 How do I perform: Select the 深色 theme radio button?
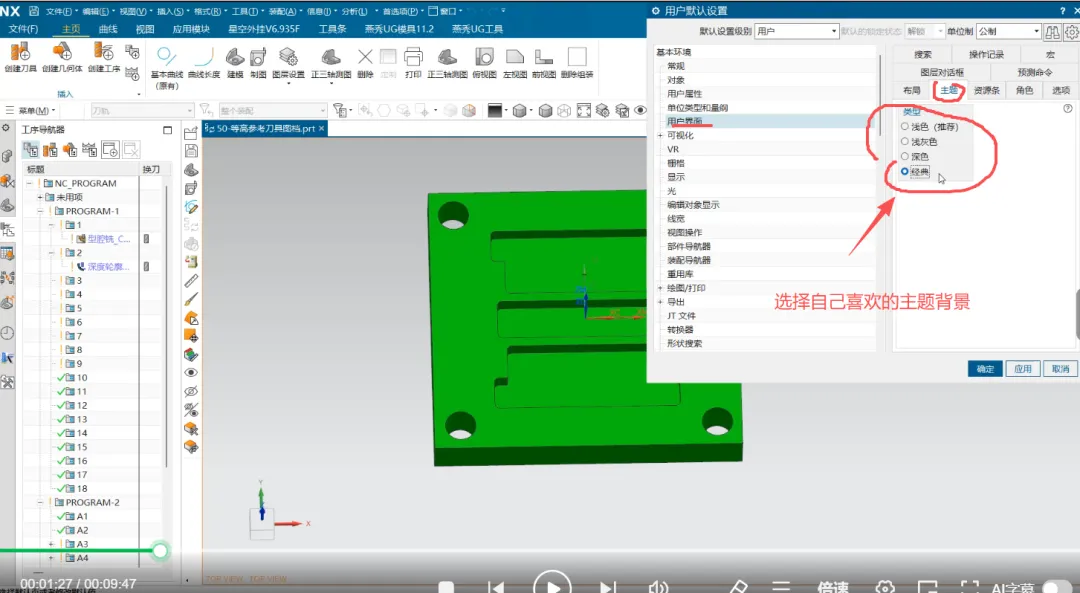tap(904, 156)
